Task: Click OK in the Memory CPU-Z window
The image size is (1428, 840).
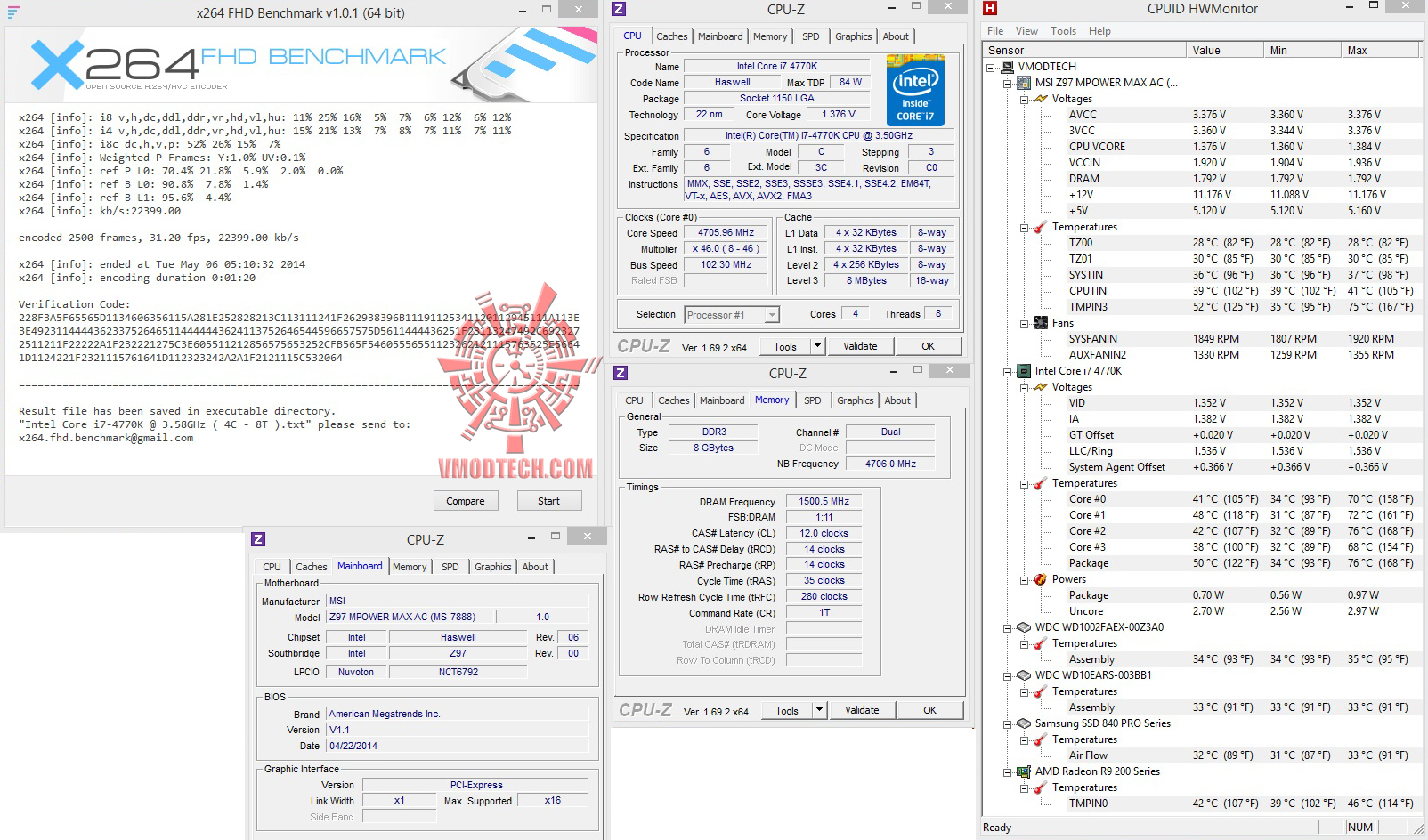Action: click(x=930, y=710)
